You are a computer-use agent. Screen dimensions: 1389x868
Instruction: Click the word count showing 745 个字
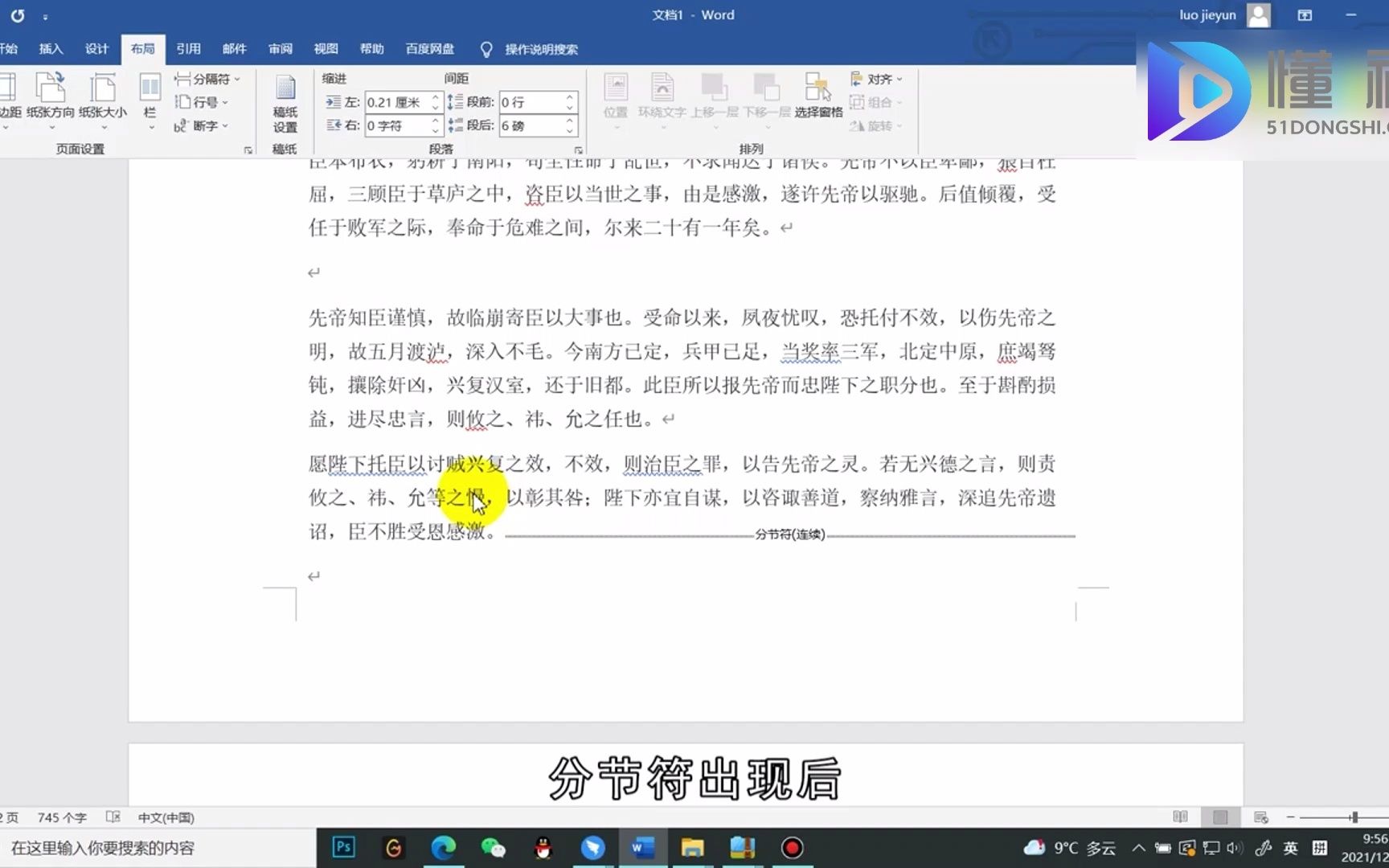pyautogui.click(x=61, y=817)
